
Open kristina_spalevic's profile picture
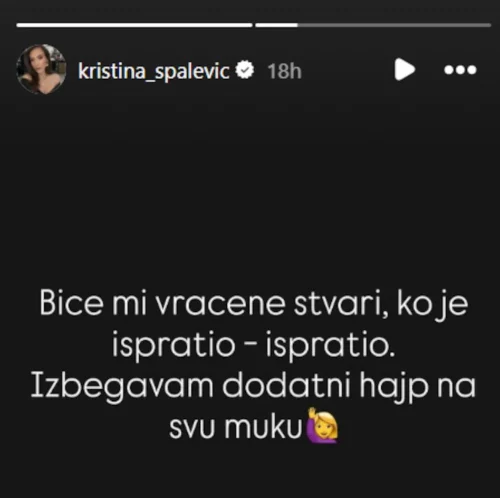[x=41, y=69]
